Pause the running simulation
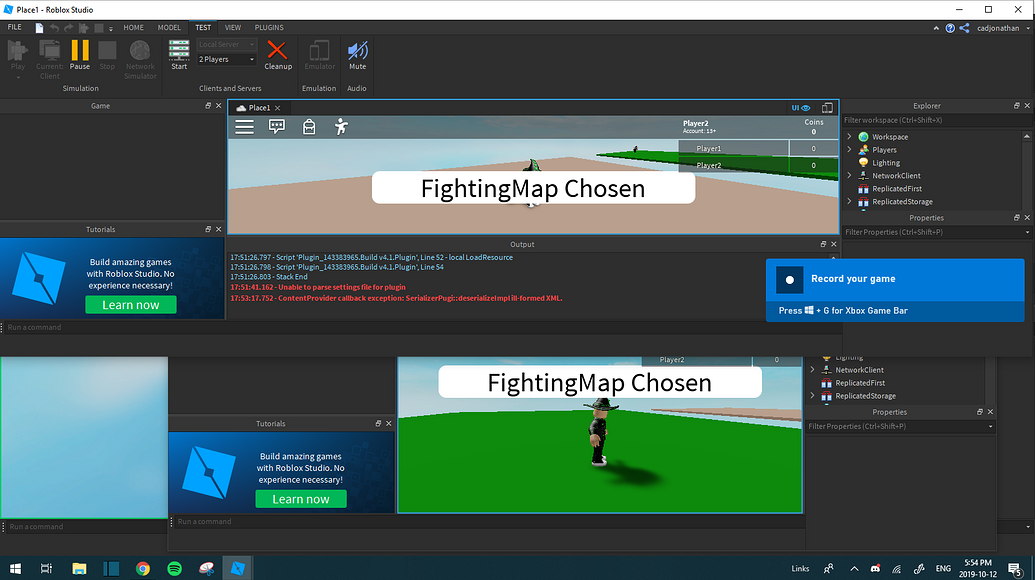 [x=79, y=57]
